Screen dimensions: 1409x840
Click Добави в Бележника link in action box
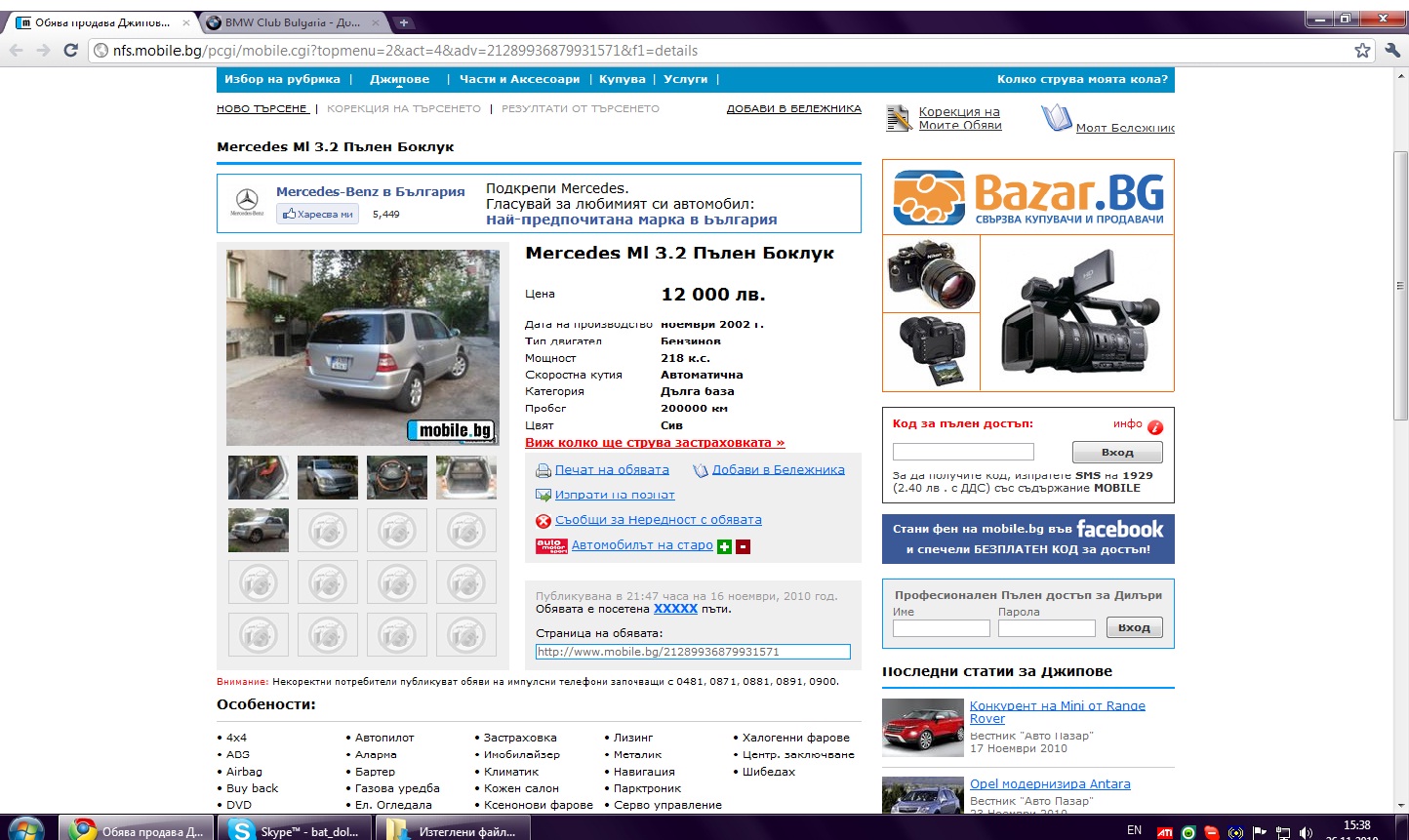(x=779, y=470)
